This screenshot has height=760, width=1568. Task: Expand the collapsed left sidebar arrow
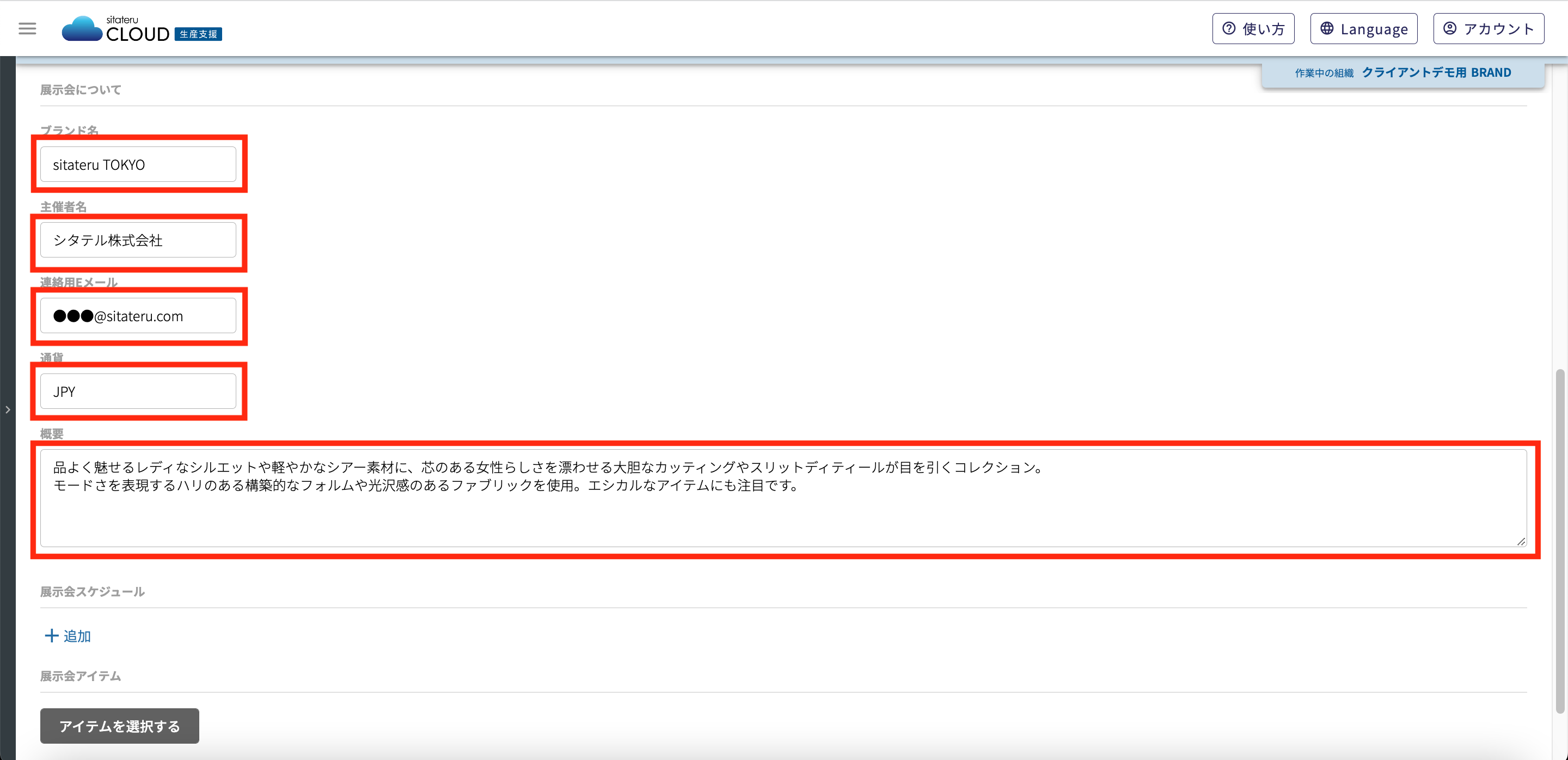(x=8, y=409)
